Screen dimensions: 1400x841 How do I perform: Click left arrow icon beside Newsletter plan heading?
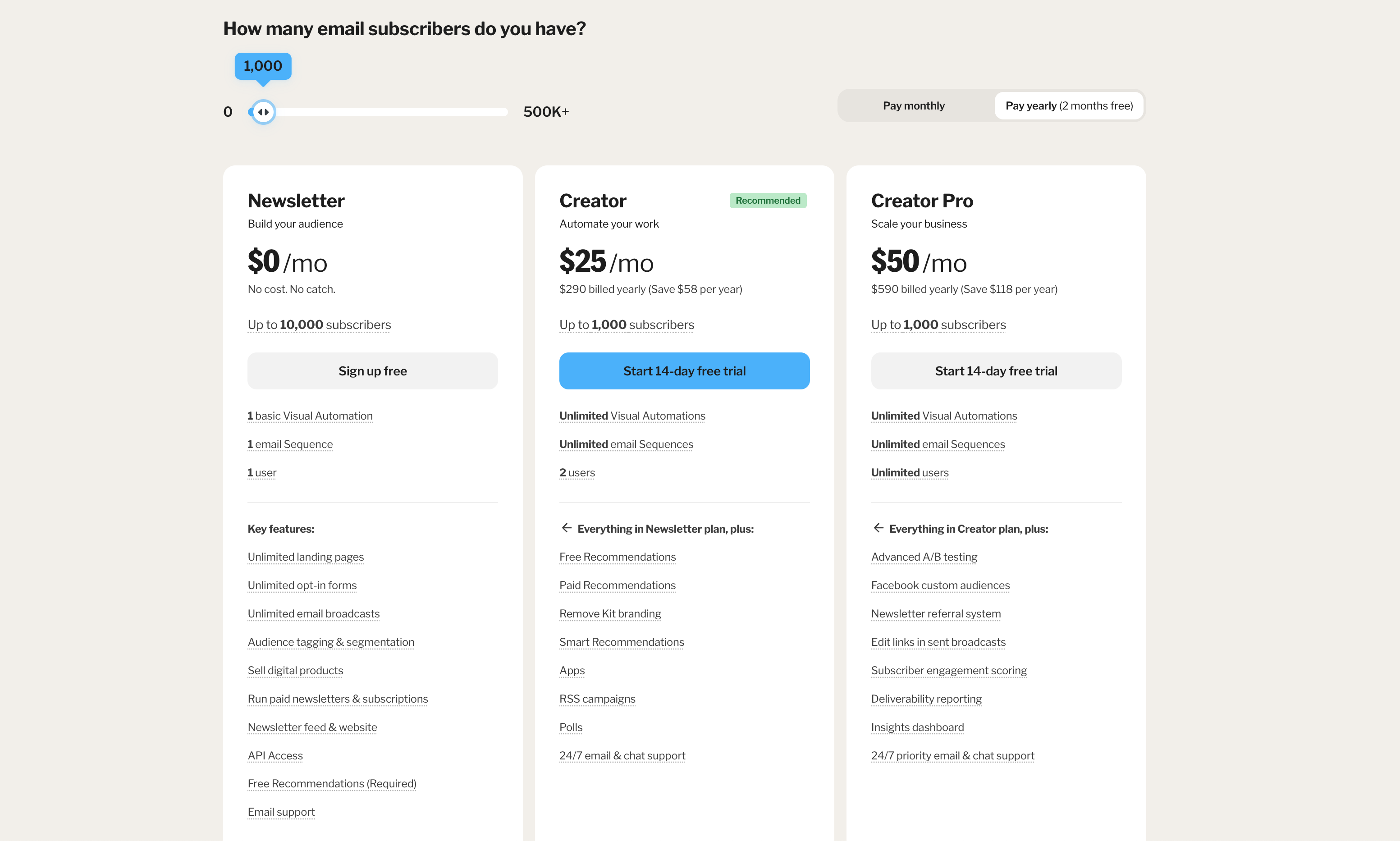(x=566, y=528)
